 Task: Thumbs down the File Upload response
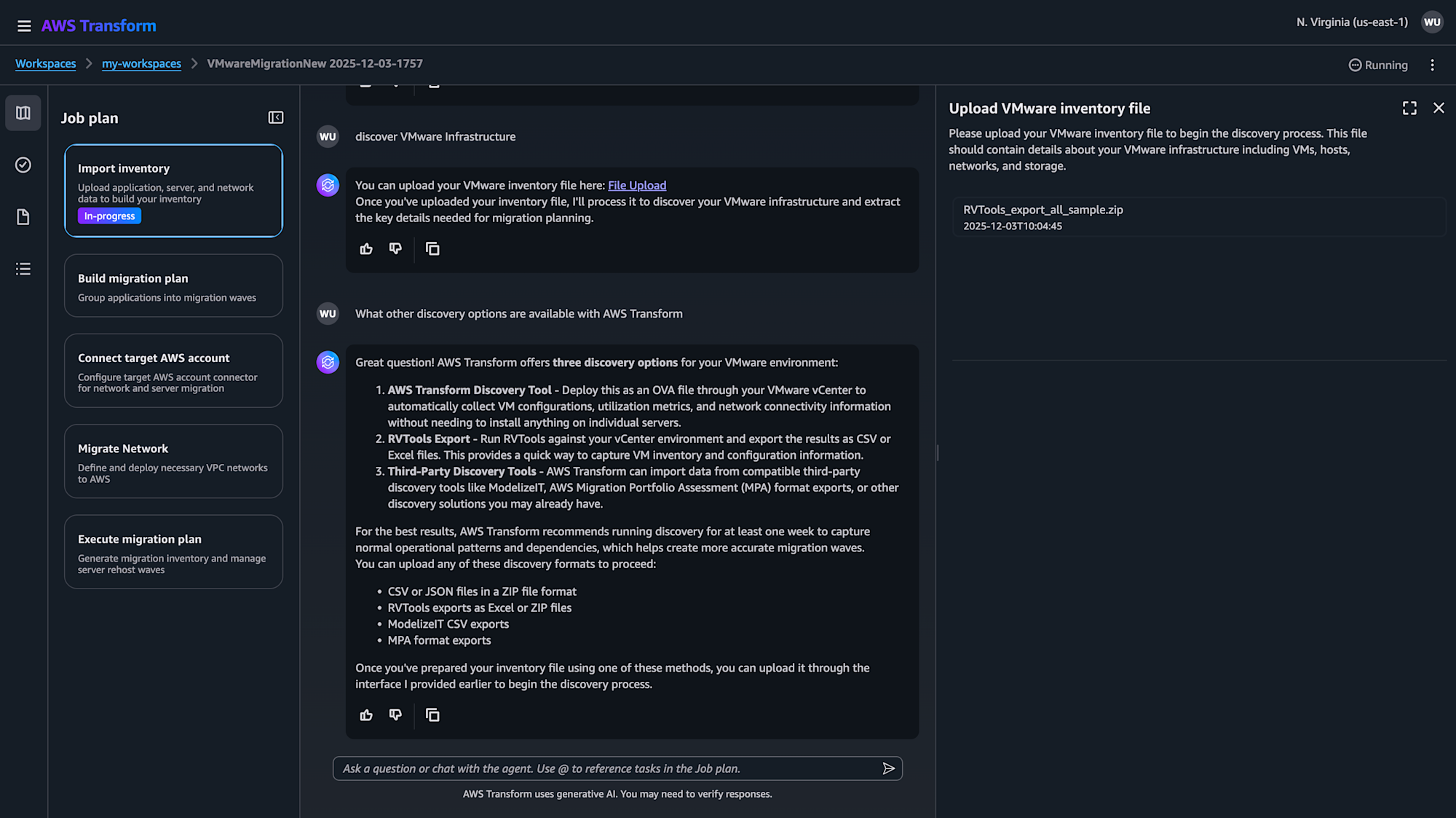click(x=395, y=249)
